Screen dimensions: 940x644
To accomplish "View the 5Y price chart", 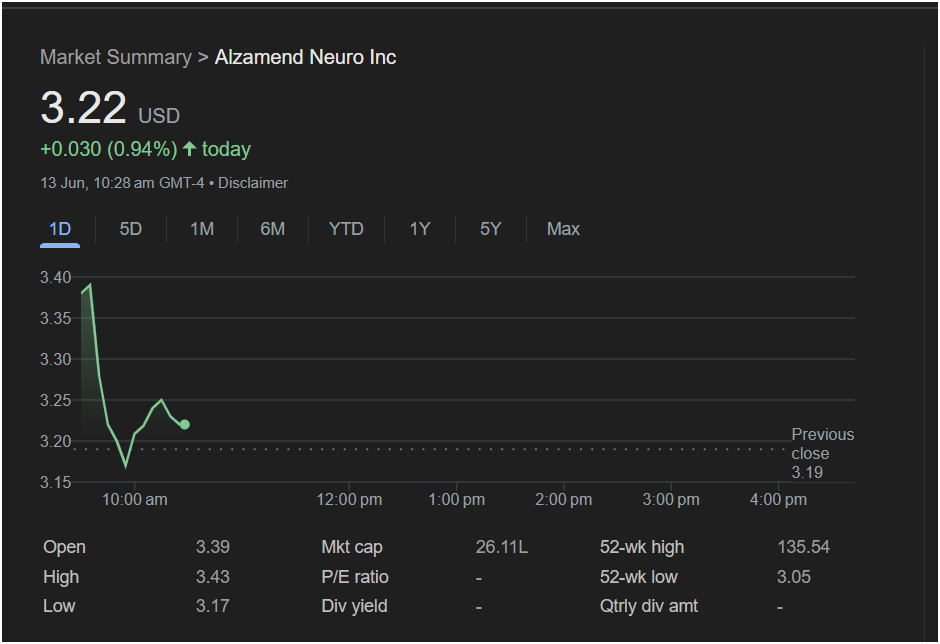I will (490, 229).
